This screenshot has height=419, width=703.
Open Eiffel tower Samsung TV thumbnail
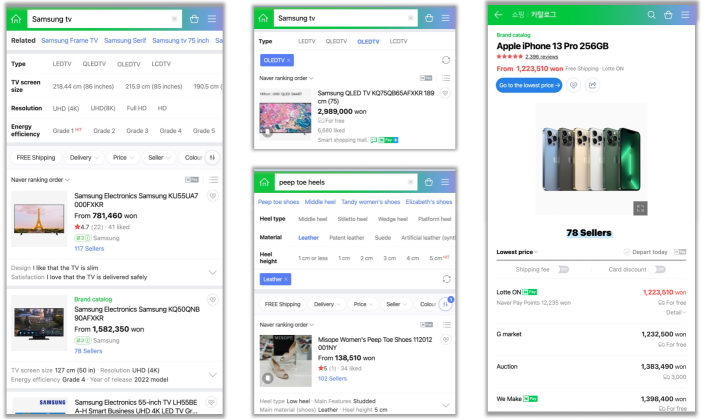coord(39,219)
